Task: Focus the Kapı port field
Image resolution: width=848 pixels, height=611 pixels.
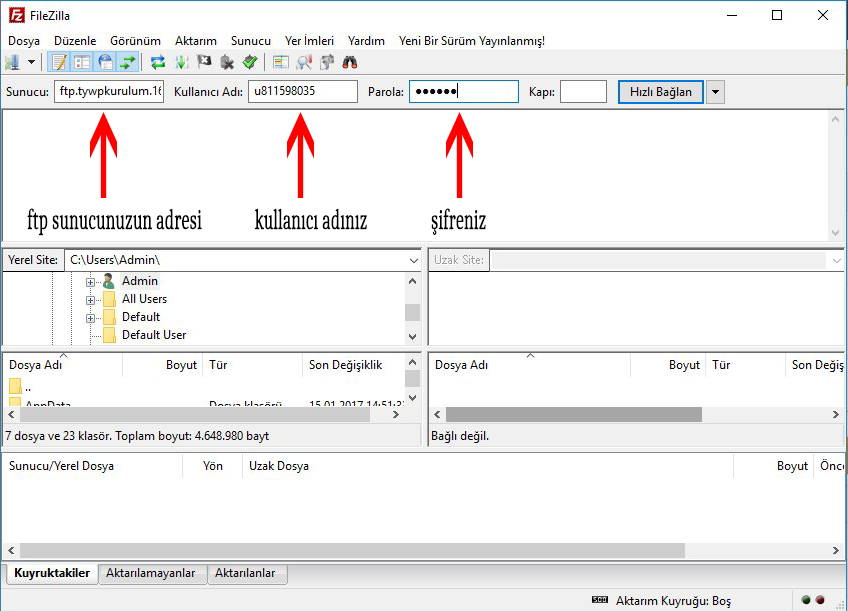Action: coord(583,91)
